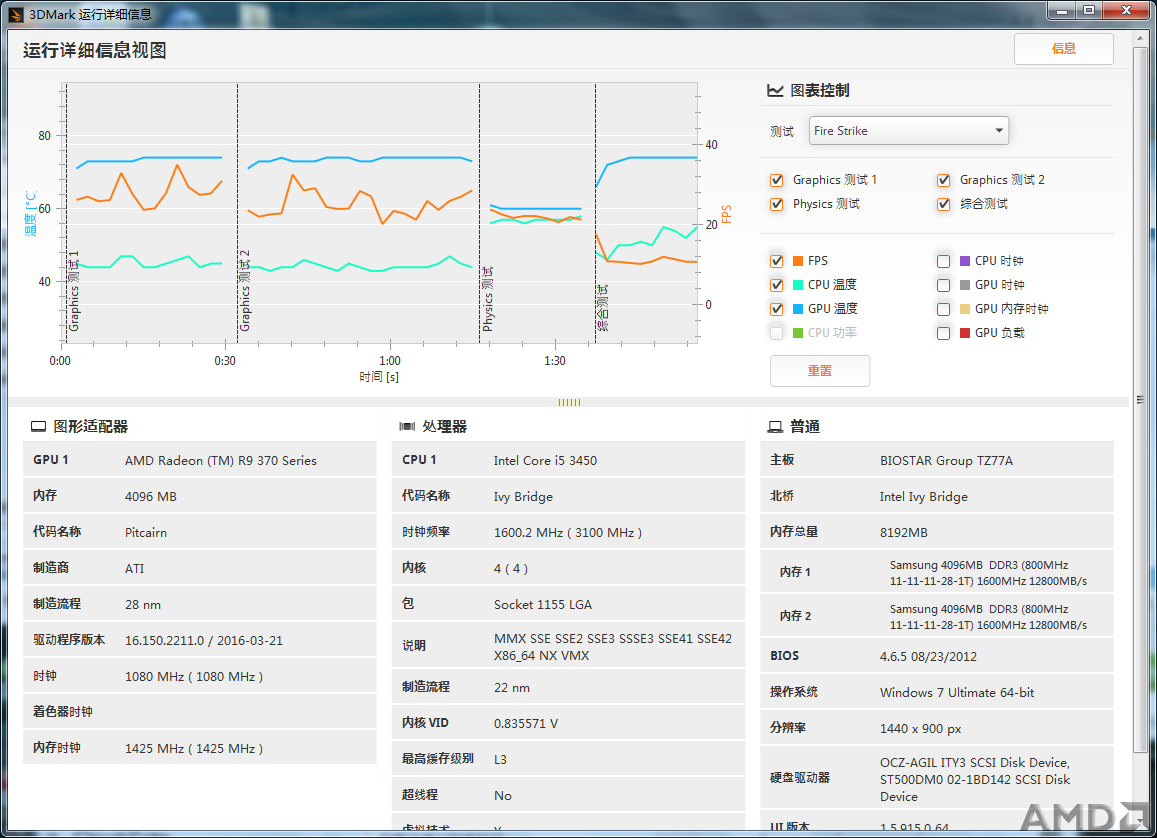The image size is (1157, 838).
Task: Click the disk drive value 'OCZ-AGIL ITY3 SCSI Disk Device'
Action: coord(975,763)
